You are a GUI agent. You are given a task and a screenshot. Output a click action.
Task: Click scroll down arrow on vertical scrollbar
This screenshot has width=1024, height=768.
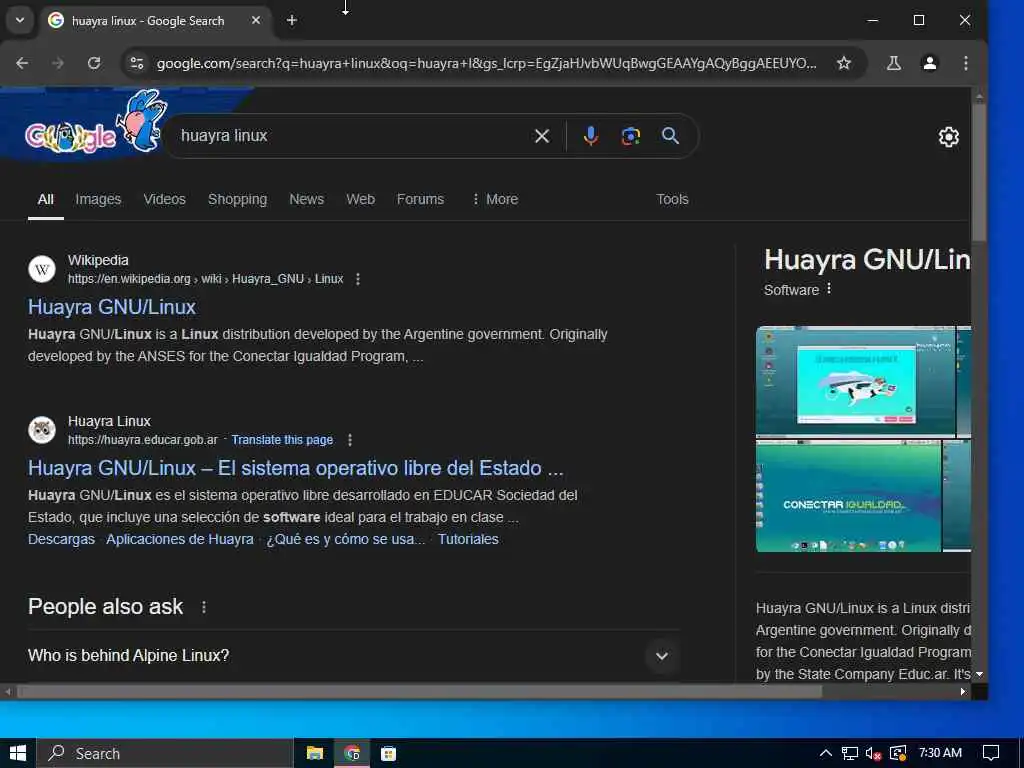979,674
